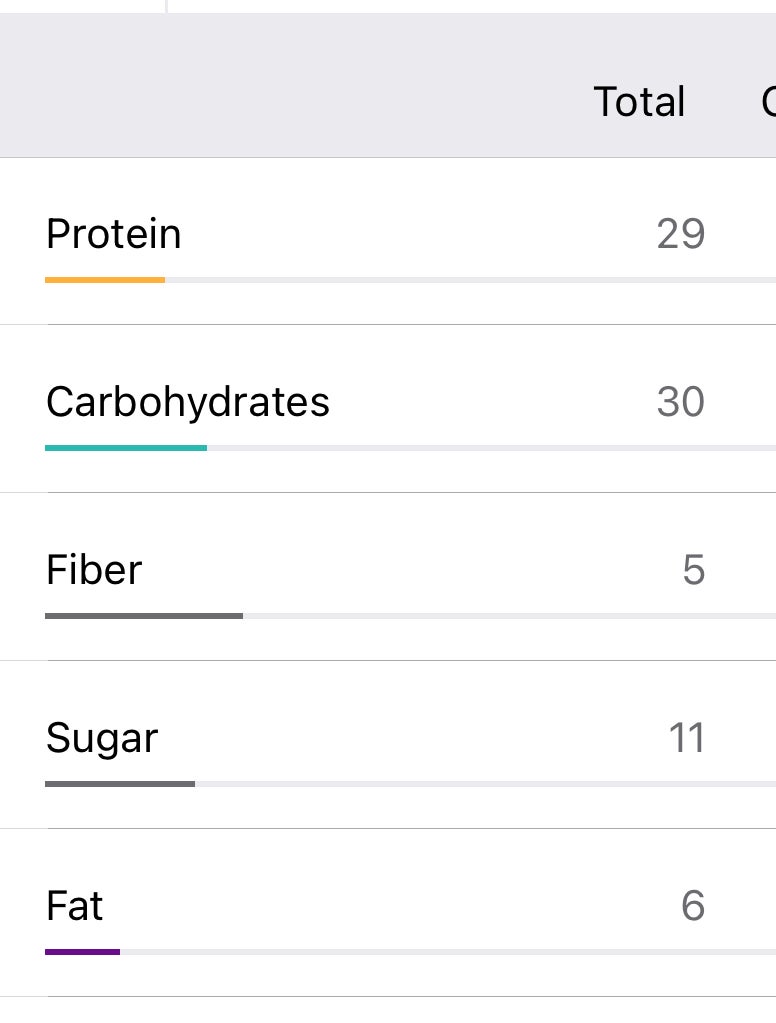Click the gray Sugar progress bar
This screenshot has width=776, height=1023.
(120, 784)
